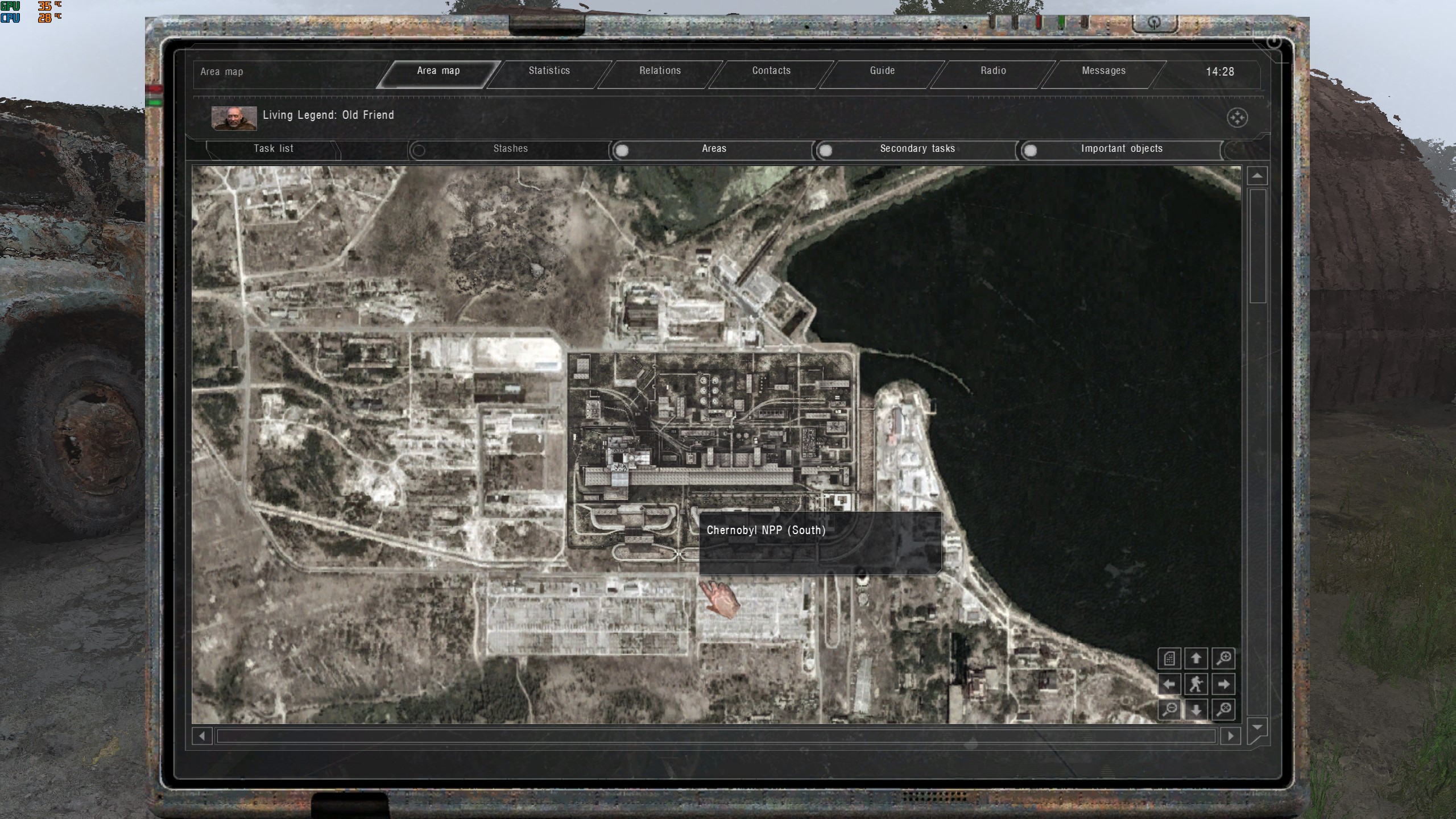Click the zoom-in magnifier icon
This screenshot has height=819, width=1456.
click(1223, 658)
